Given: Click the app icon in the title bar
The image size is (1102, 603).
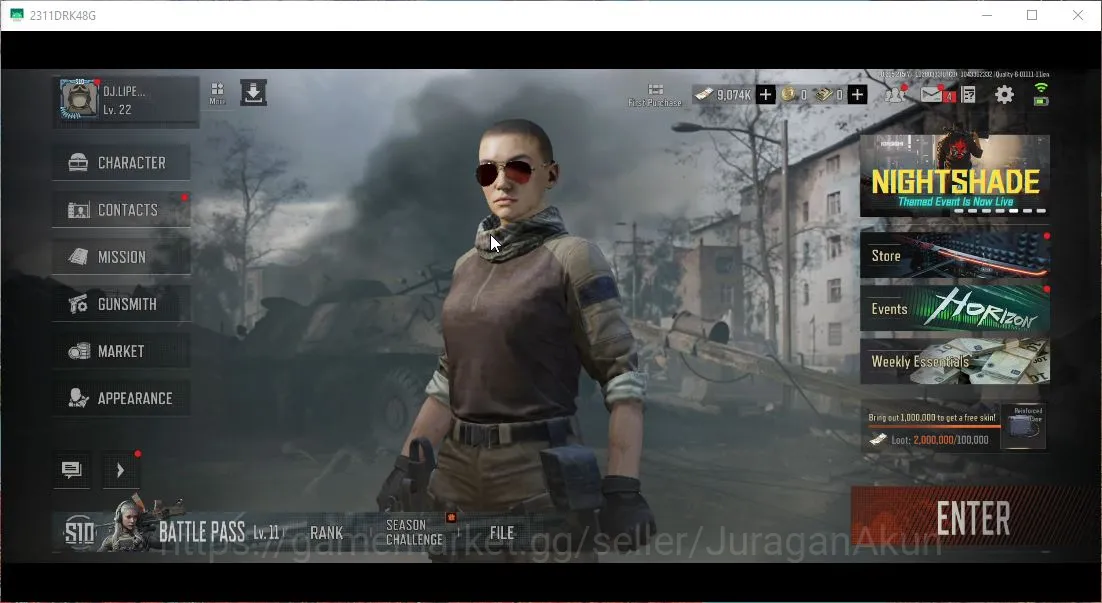Looking at the screenshot, I should pyautogui.click(x=16, y=15).
